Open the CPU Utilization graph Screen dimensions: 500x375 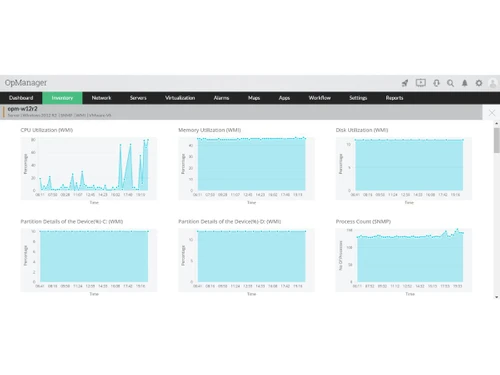[89, 169]
